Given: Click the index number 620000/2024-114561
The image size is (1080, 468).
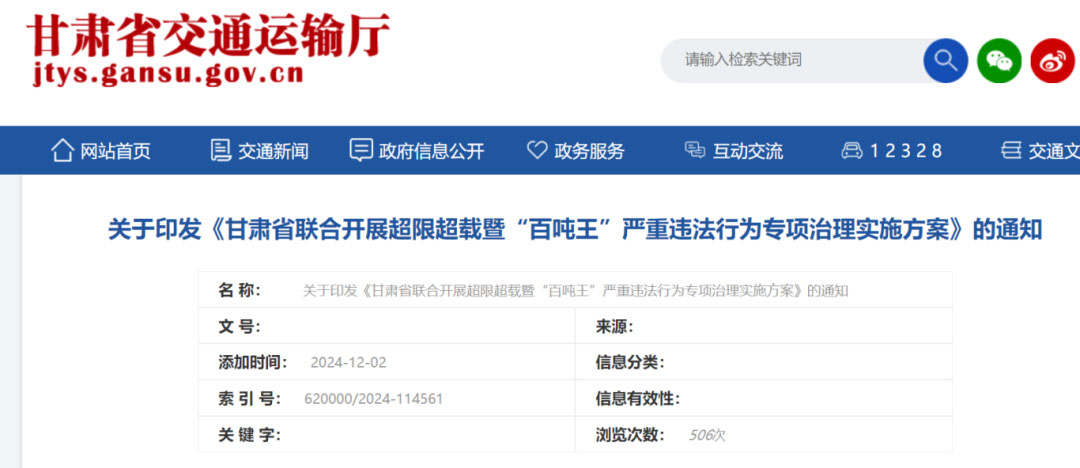Looking at the screenshot, I should 373,398.
